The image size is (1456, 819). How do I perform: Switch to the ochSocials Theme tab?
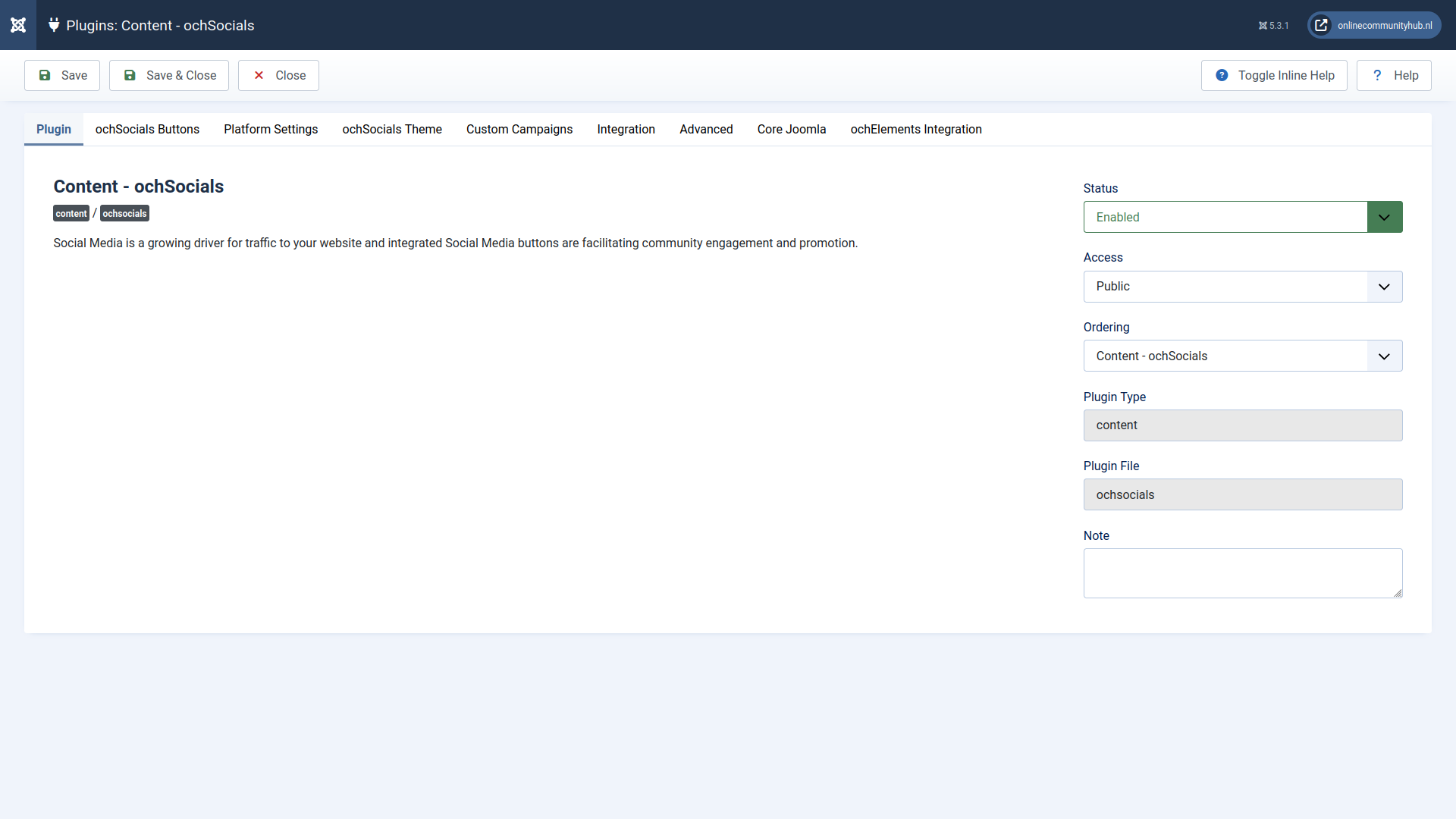392,129
